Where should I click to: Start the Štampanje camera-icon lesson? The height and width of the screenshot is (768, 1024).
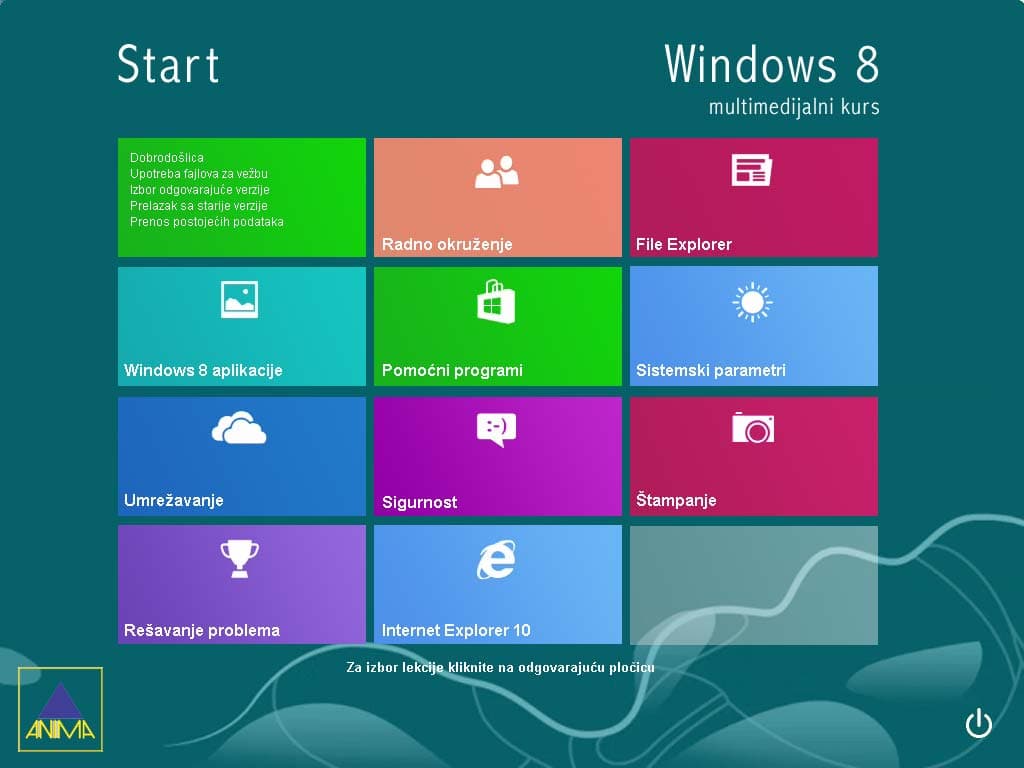pos(753,455)
